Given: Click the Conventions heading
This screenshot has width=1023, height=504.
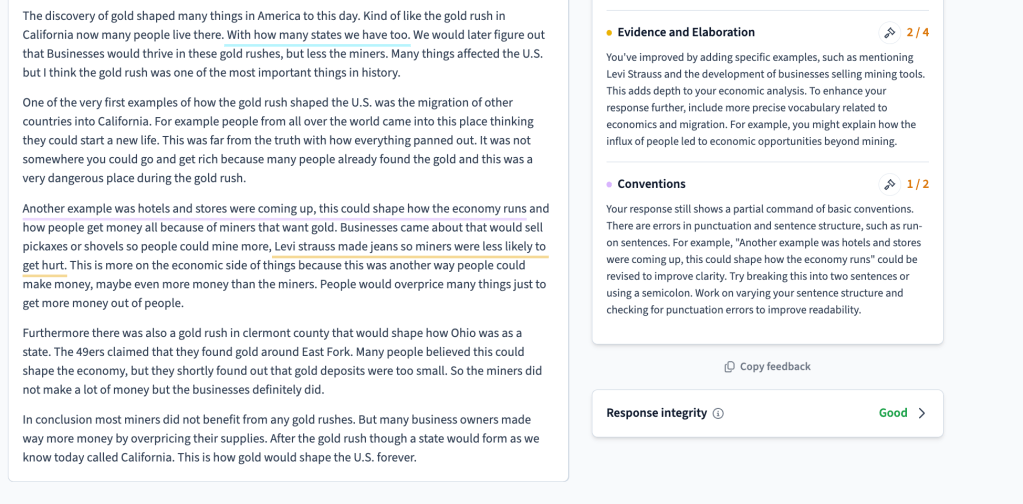Looking at the screenshot, I should (x=651, y=185).
